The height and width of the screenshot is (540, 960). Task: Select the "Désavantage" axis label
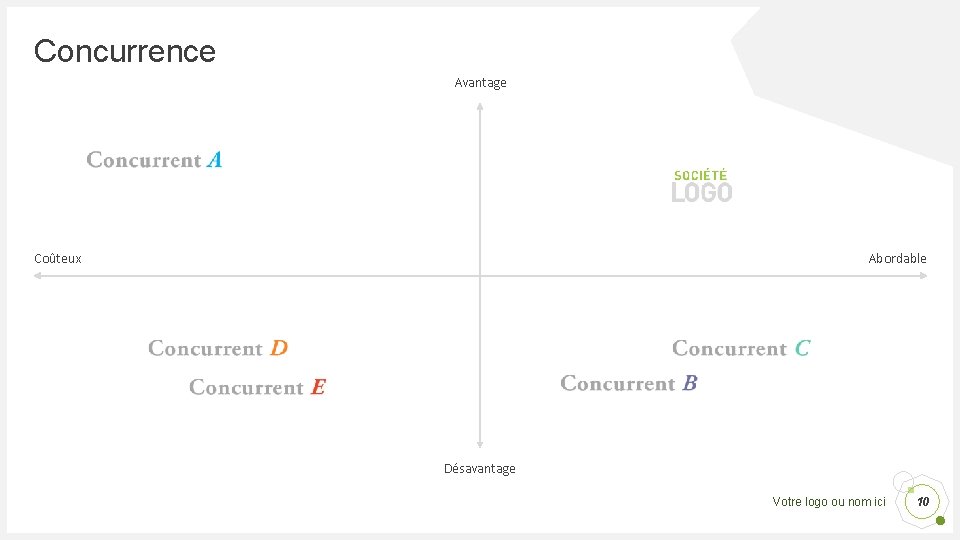click(480, 469)
